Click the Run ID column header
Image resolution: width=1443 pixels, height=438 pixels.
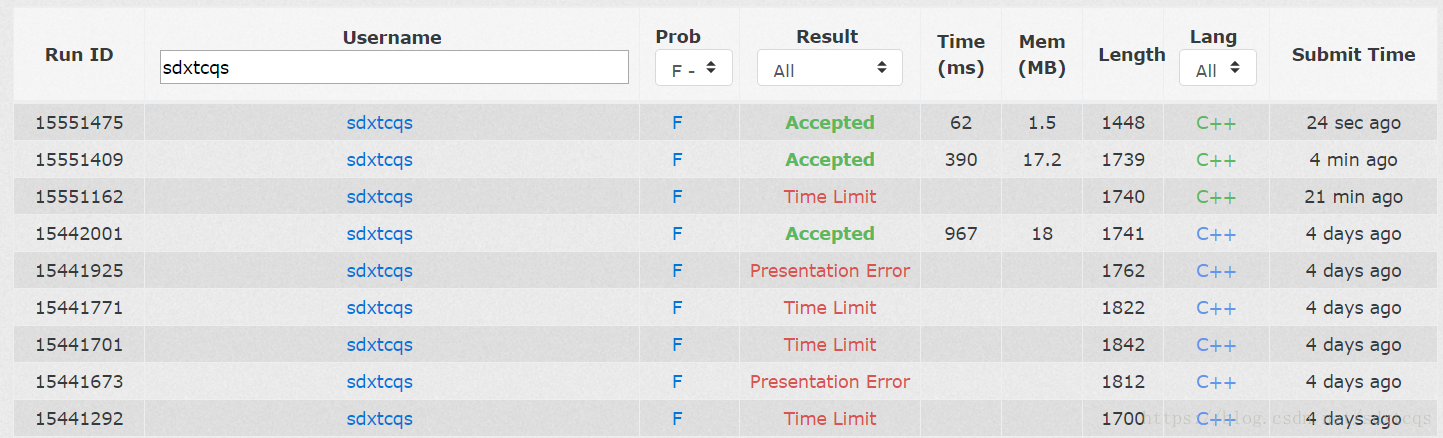click(x=79, y=55)
